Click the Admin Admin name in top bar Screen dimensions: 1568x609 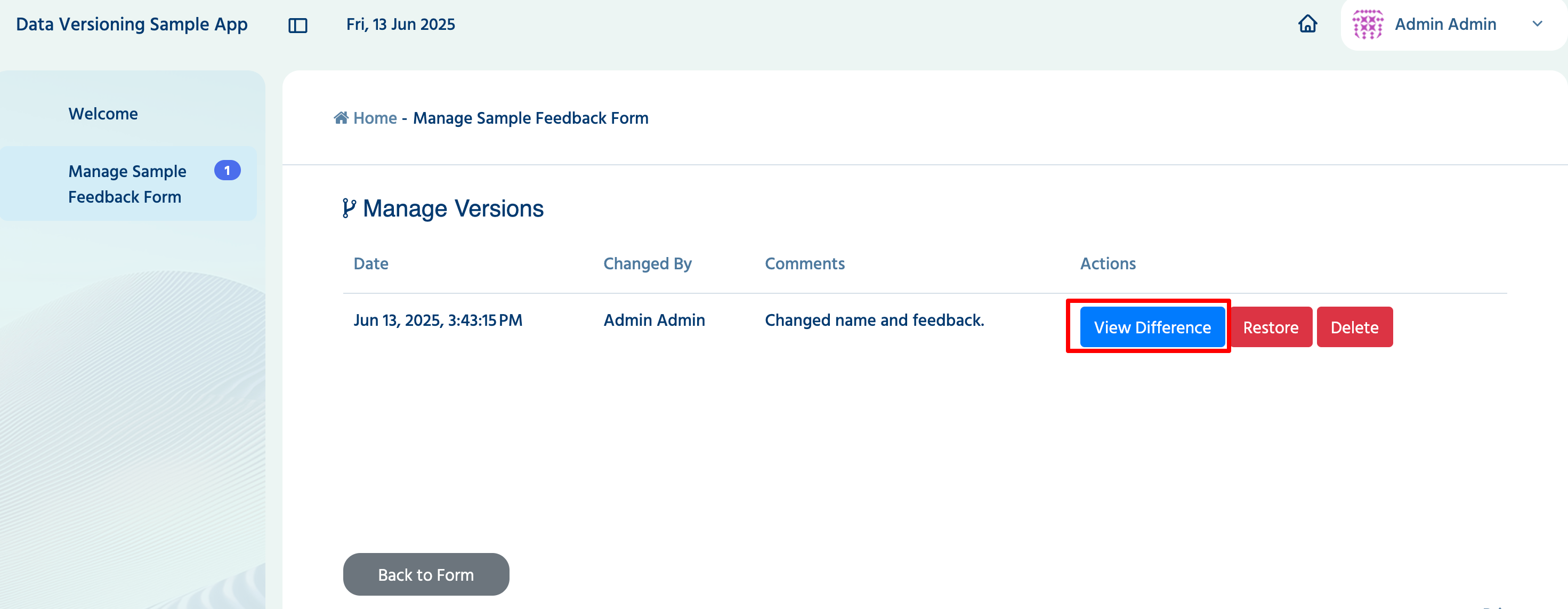point(1445,25)
